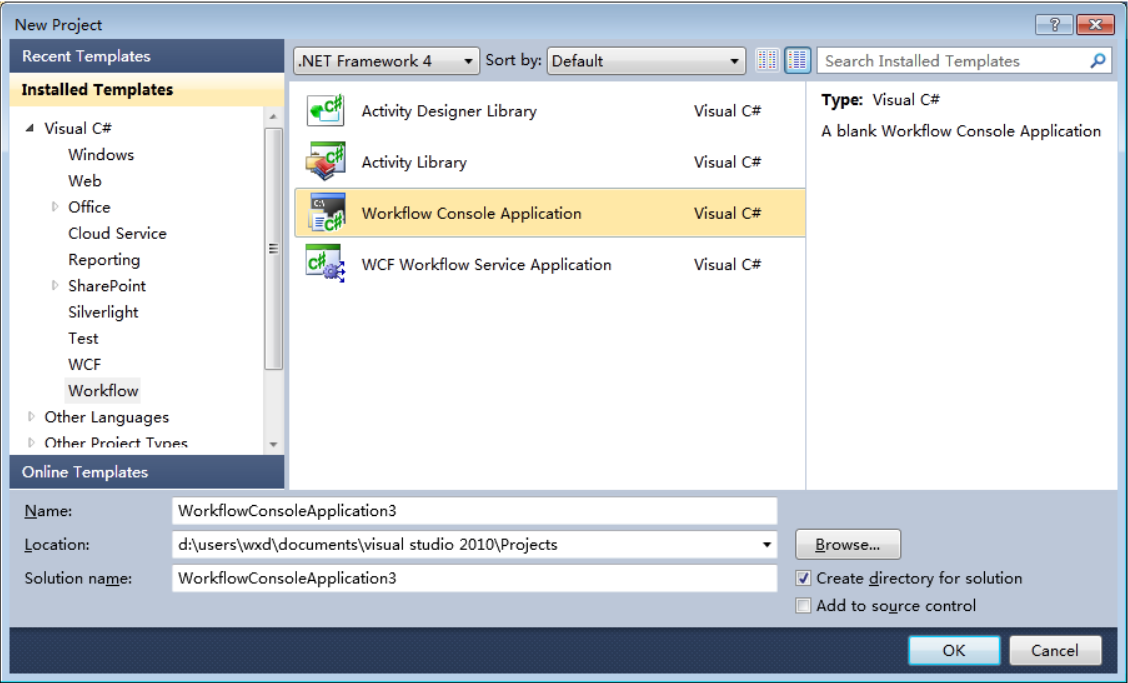The image size is (1128, 683).
Task: Select the Visual C# tree item
Action: 78,128
